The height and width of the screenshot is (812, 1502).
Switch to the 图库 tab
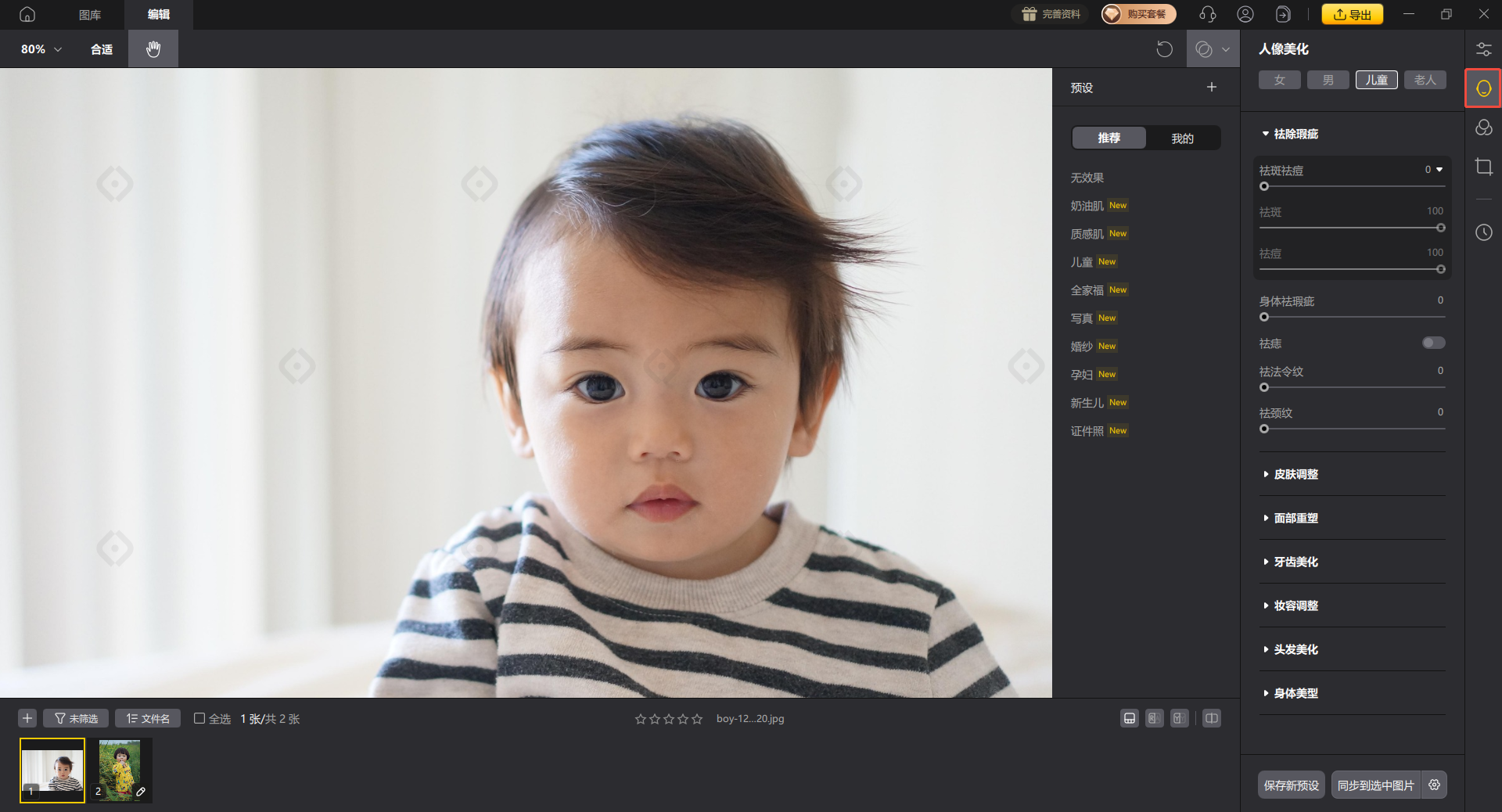coord(90,14)
